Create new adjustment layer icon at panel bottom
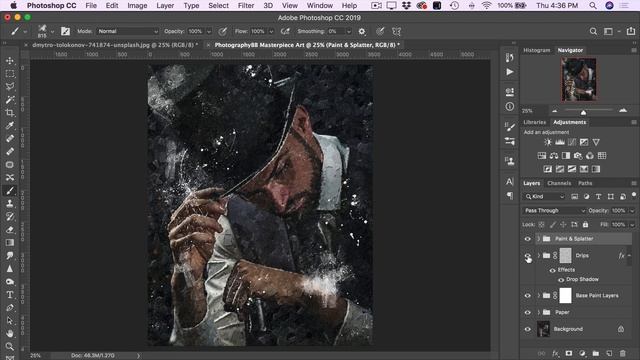 pos(582,353)
